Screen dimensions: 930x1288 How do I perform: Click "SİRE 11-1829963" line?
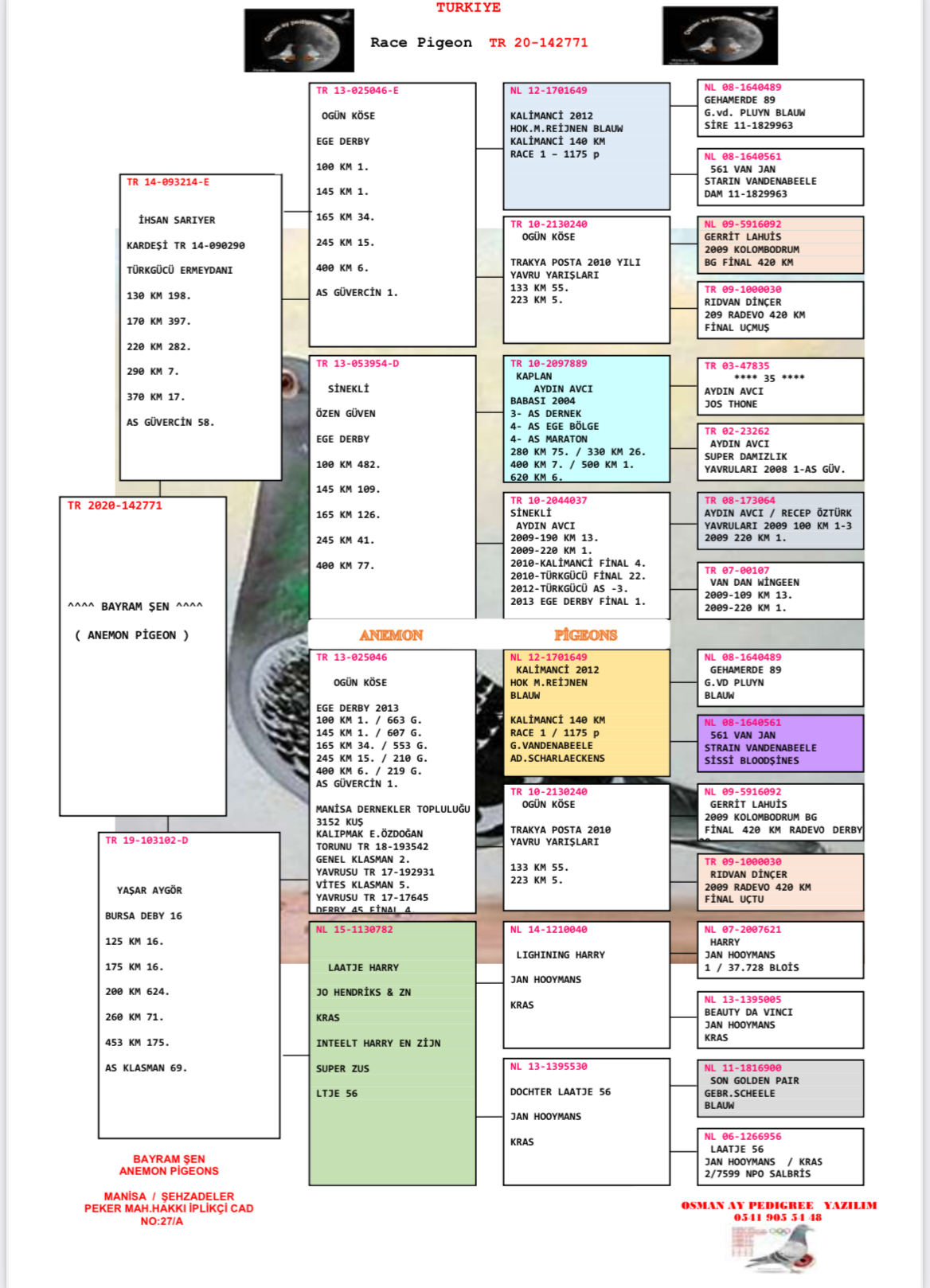pyautogui.click(x=748, y=125)
